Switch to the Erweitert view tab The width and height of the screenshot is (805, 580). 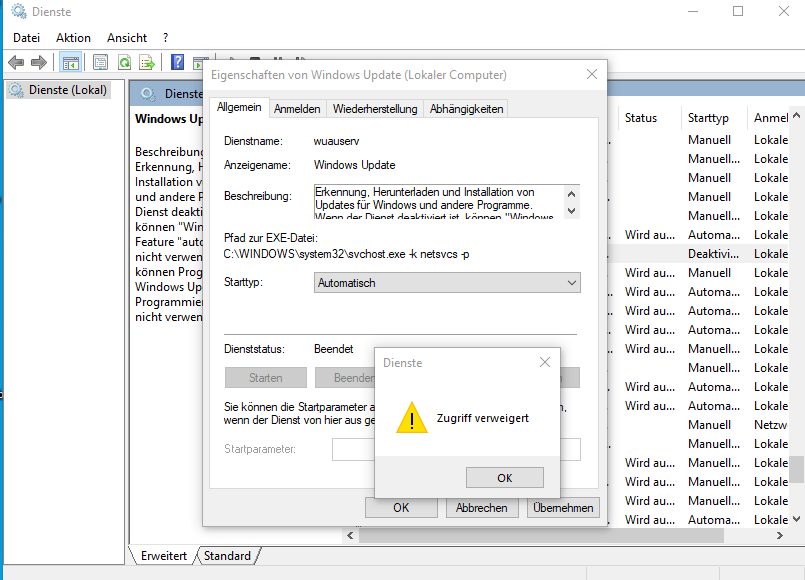[163, 556]
